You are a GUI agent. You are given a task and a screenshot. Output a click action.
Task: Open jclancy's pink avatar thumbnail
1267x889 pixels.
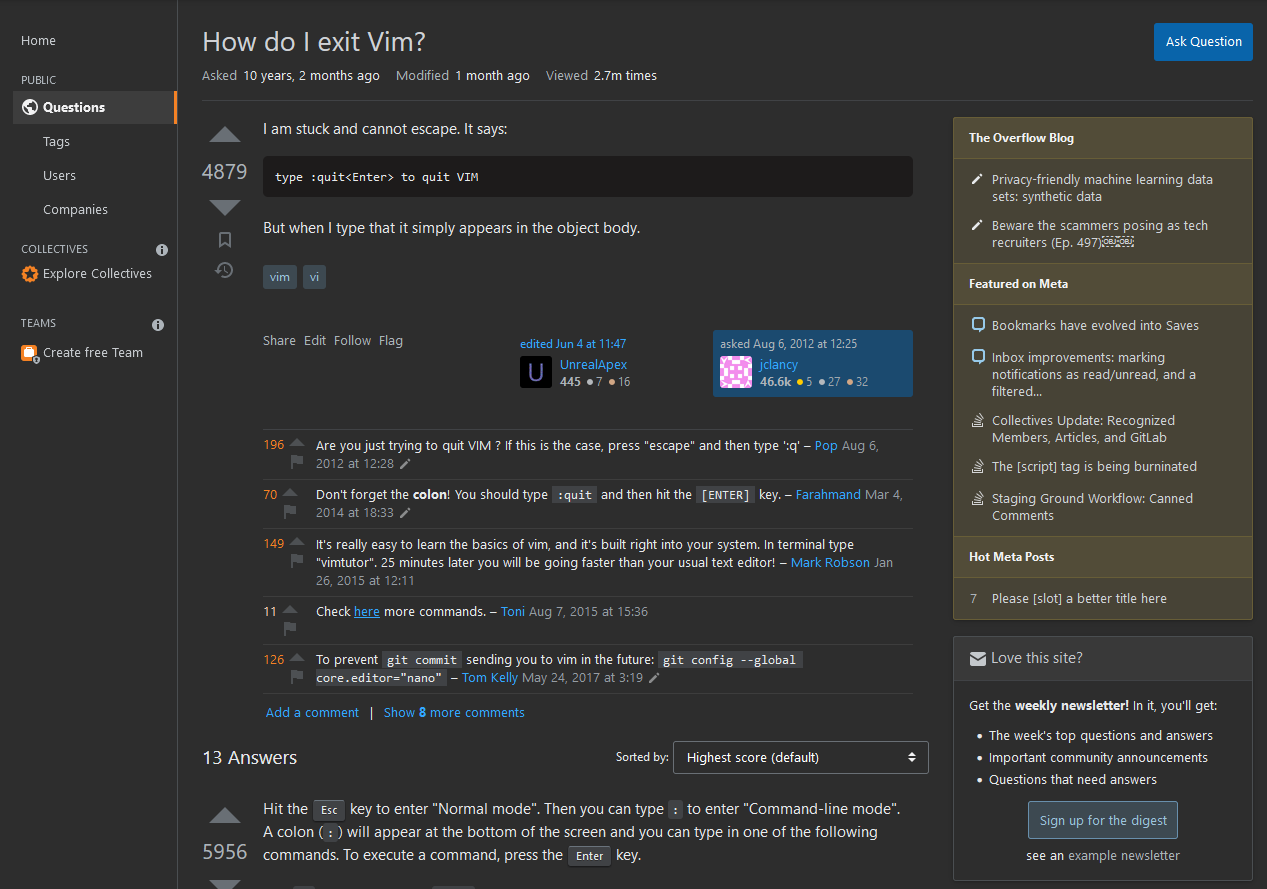coord(736,372)
